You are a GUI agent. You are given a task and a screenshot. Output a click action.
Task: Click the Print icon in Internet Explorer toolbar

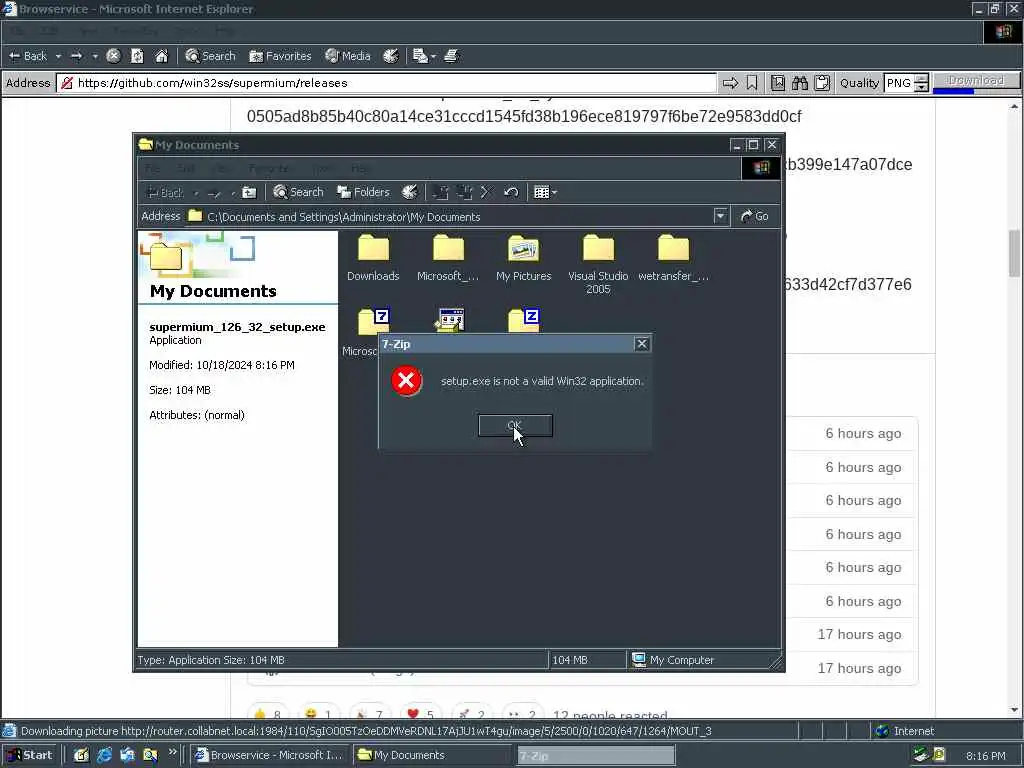[x=451, y=56]
